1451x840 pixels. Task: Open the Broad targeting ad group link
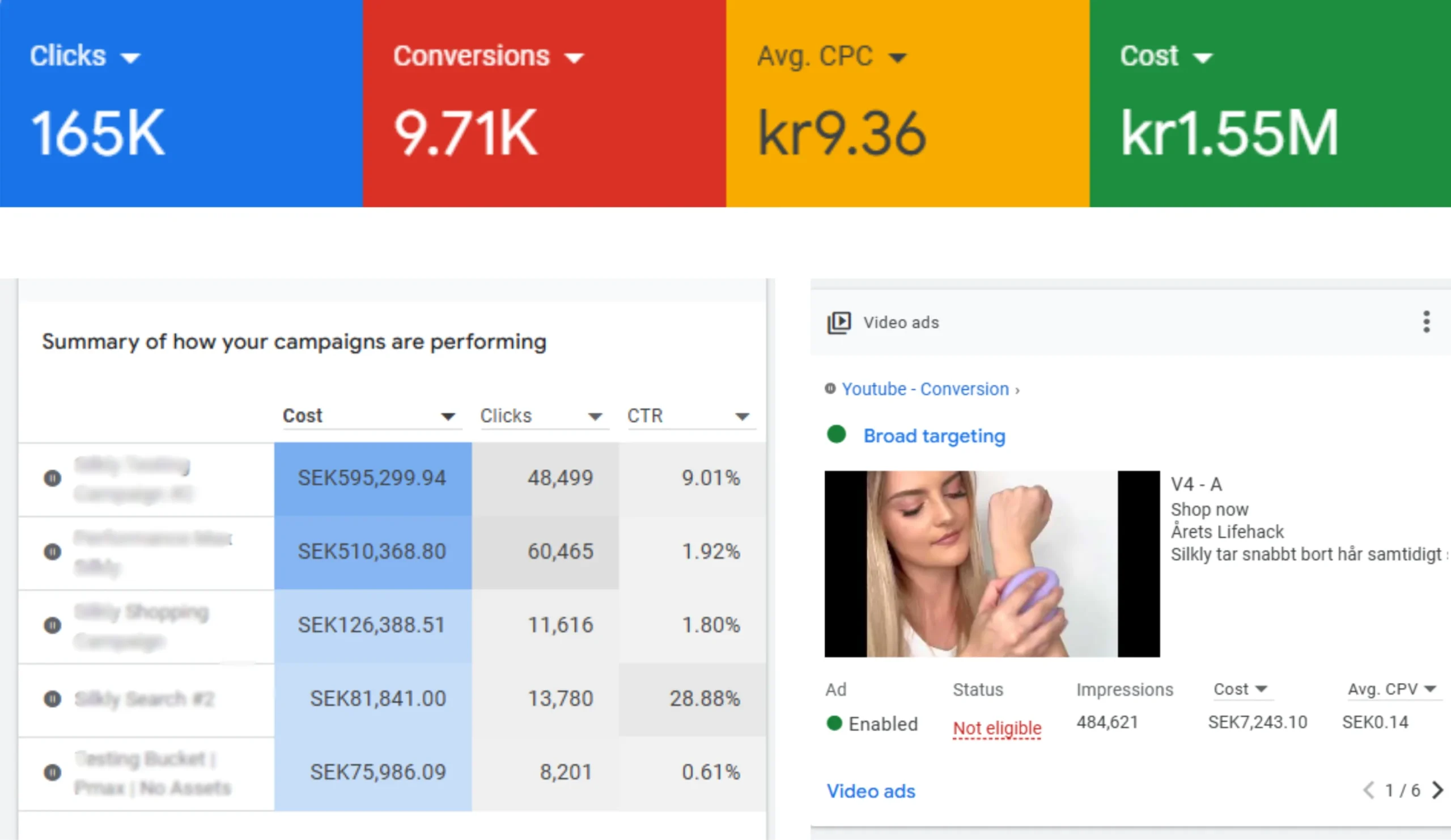coord(934,436)
